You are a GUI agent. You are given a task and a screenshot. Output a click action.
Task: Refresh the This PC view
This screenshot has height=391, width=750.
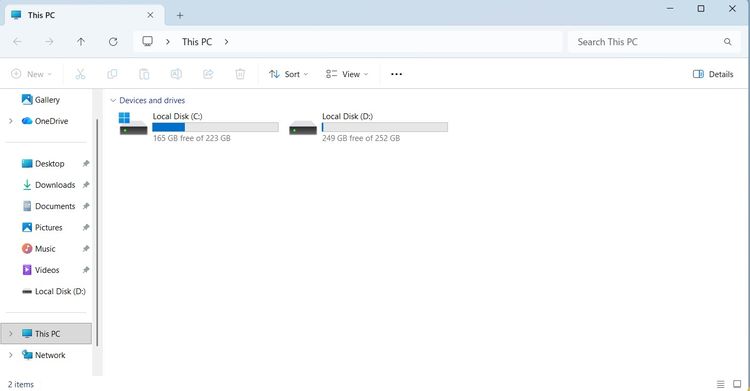(x=113, y=42)
